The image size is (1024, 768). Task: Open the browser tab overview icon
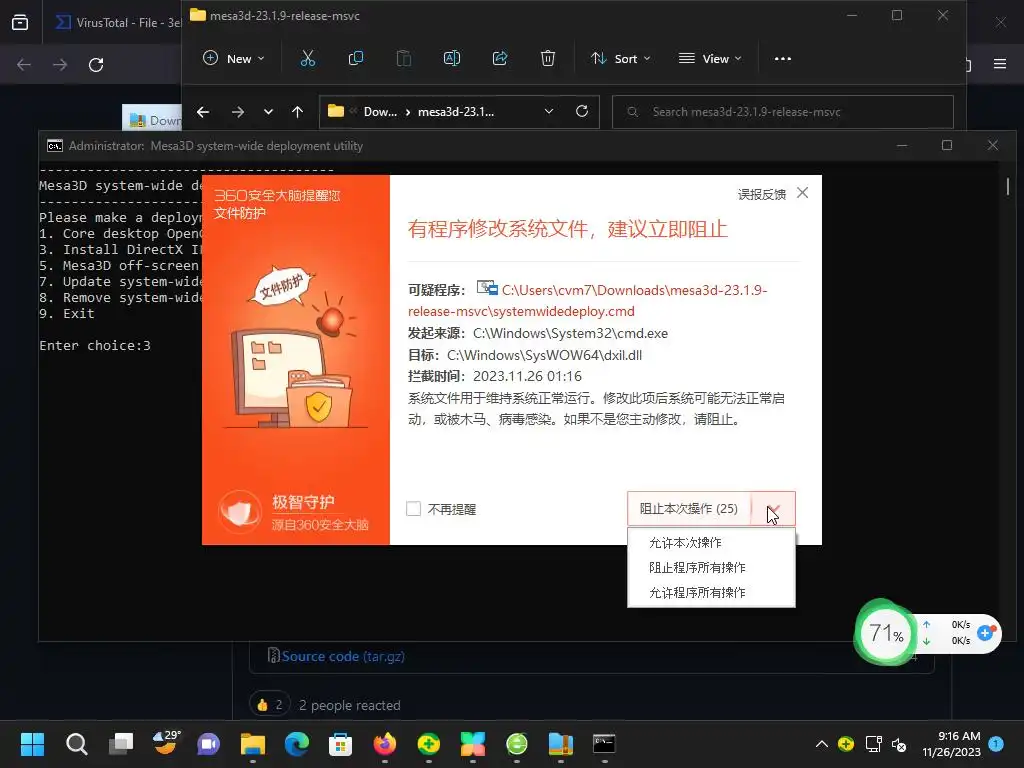(20, 22)
